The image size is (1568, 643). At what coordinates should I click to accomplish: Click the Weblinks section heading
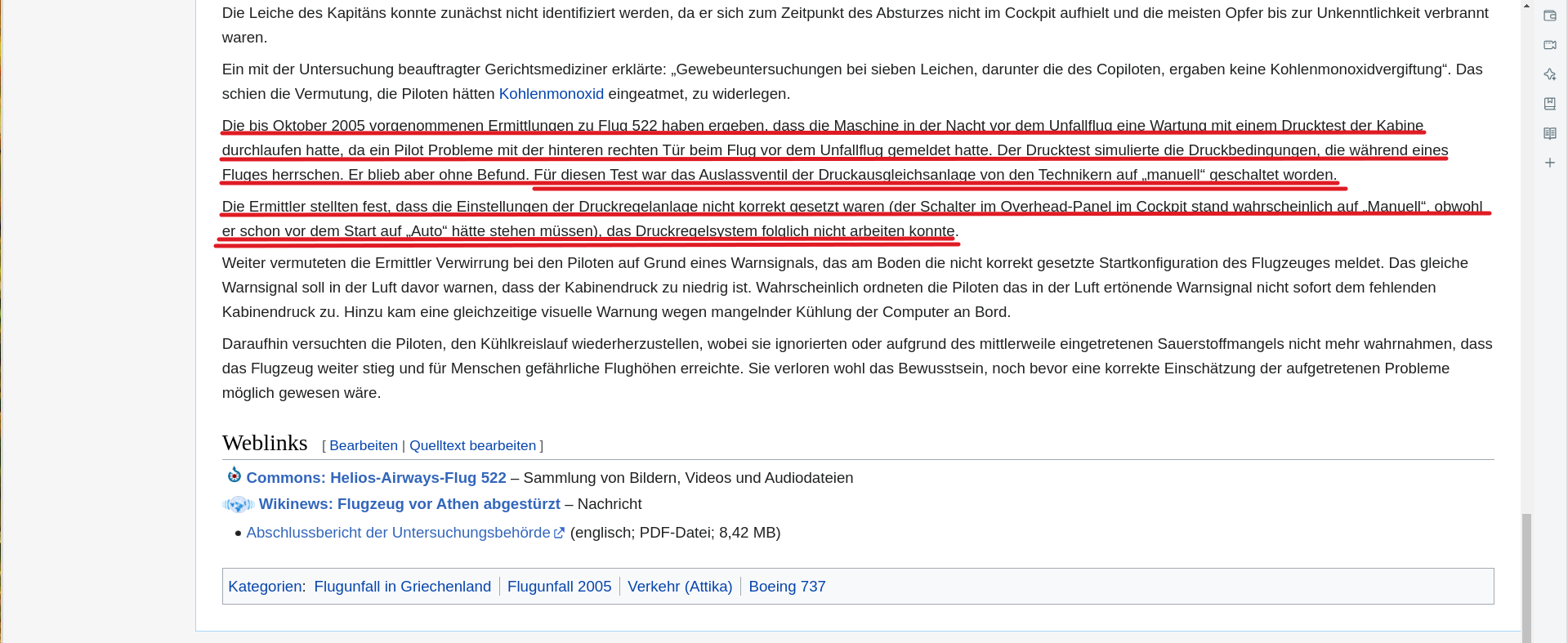coord(265,443)
